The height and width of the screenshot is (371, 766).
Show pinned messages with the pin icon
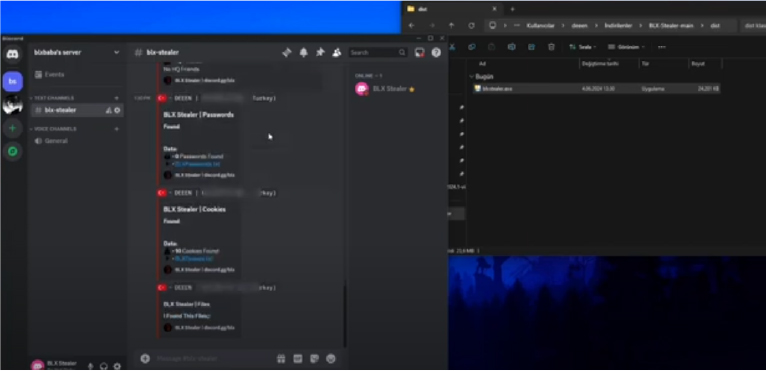pos(320,52)
